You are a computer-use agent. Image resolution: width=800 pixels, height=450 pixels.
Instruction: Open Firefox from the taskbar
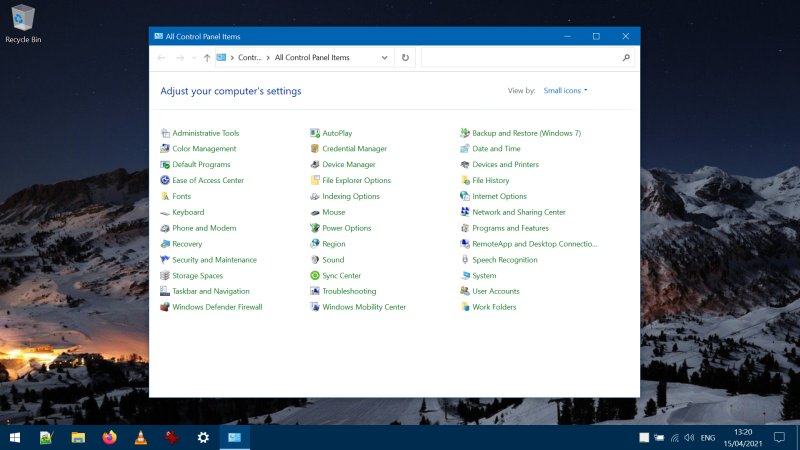point(109,437)
